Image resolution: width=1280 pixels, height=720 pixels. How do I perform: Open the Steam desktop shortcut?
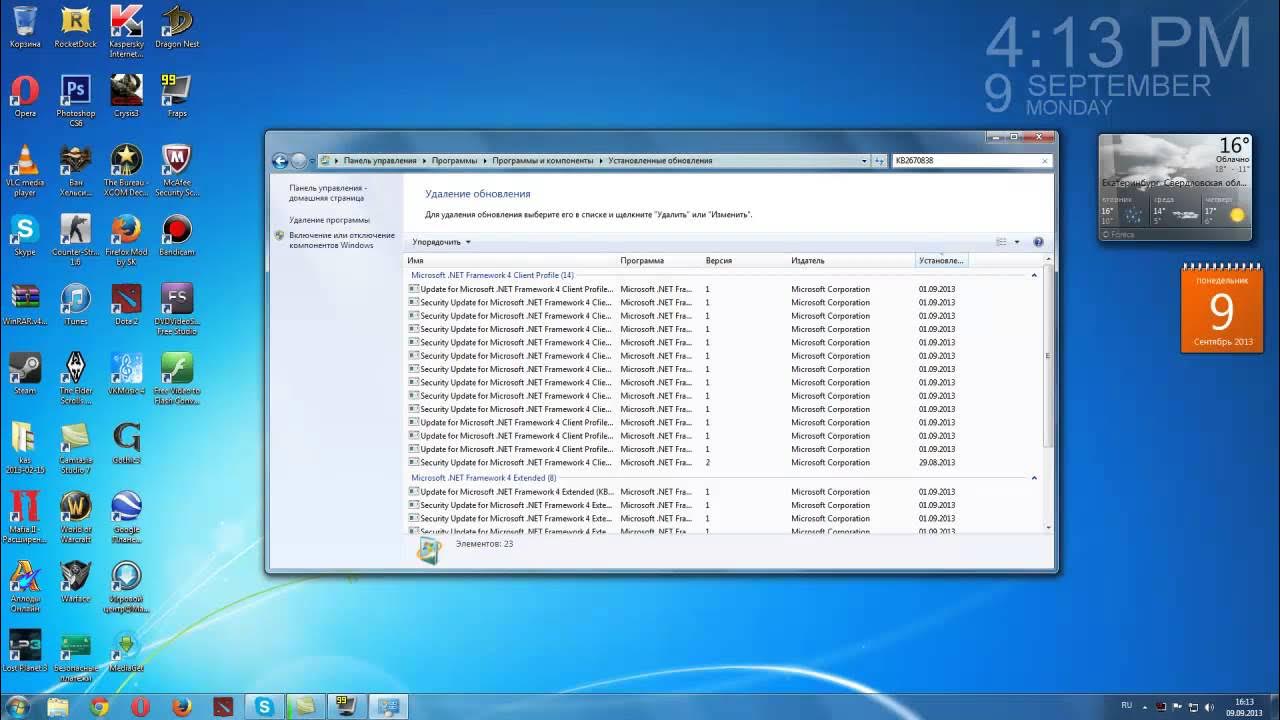coord(25,373)
